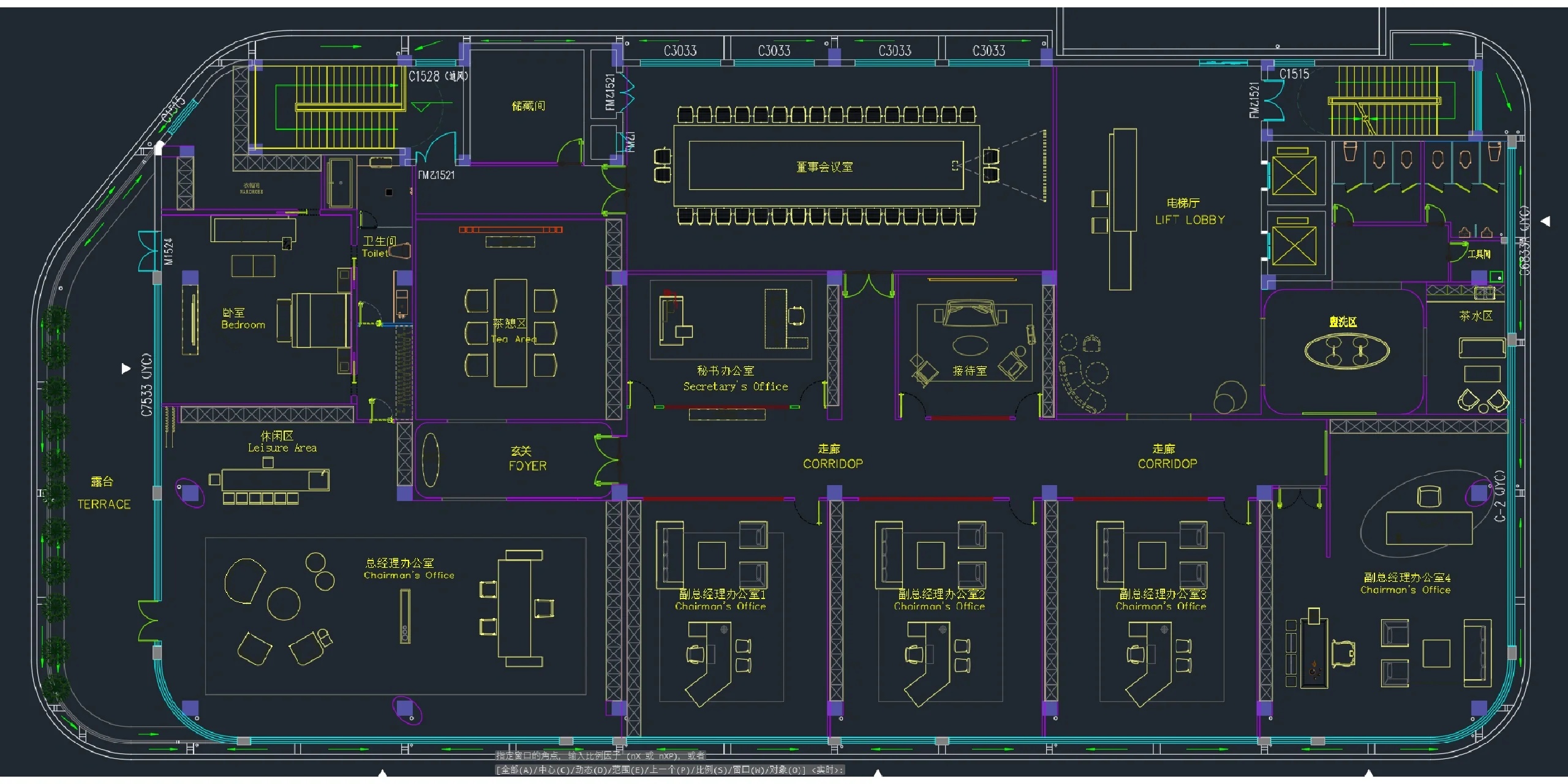Select the upper elevator shaft X symbol
Screen dimensions: 1568x784
click(x=1294, y=176)
